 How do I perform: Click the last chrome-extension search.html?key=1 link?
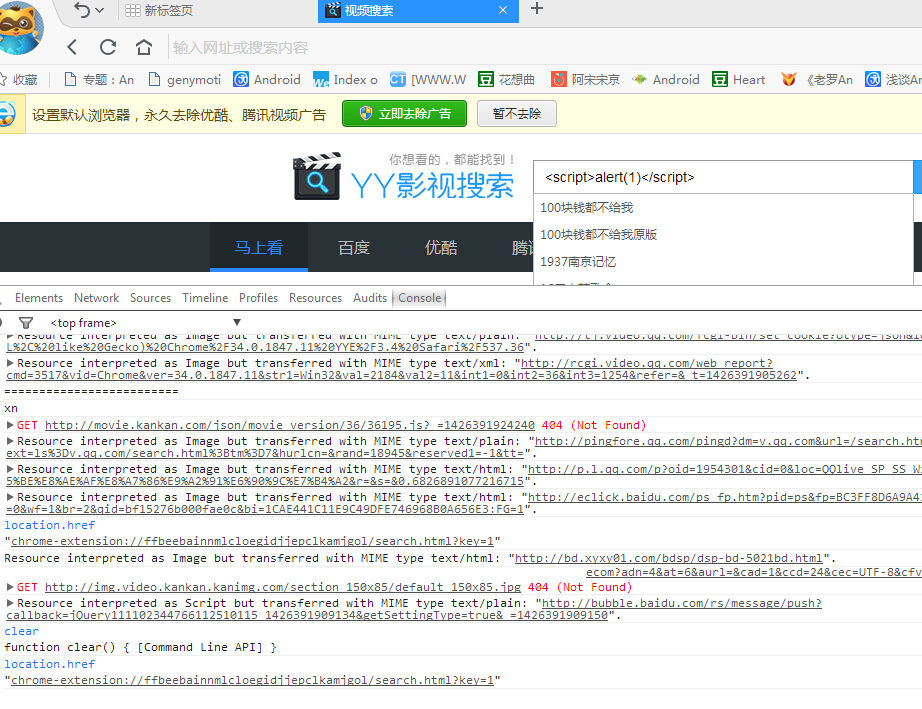click(252, 680)
